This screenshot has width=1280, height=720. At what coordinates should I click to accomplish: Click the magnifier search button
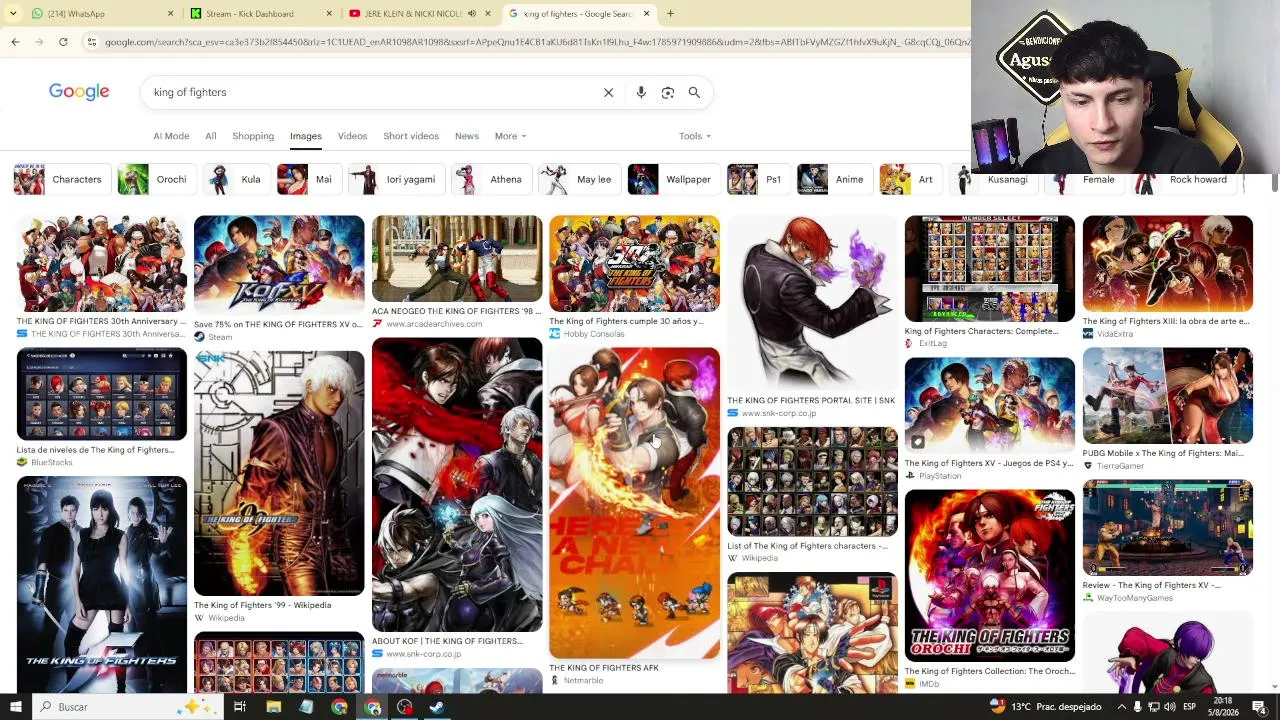coord(694,93)
